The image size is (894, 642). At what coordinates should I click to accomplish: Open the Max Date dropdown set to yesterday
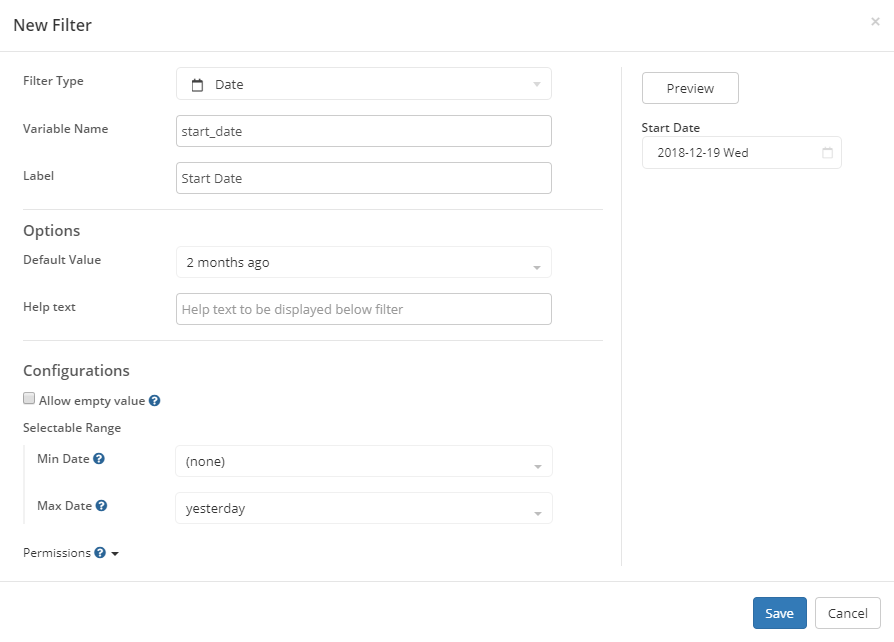tap(364, 508)
